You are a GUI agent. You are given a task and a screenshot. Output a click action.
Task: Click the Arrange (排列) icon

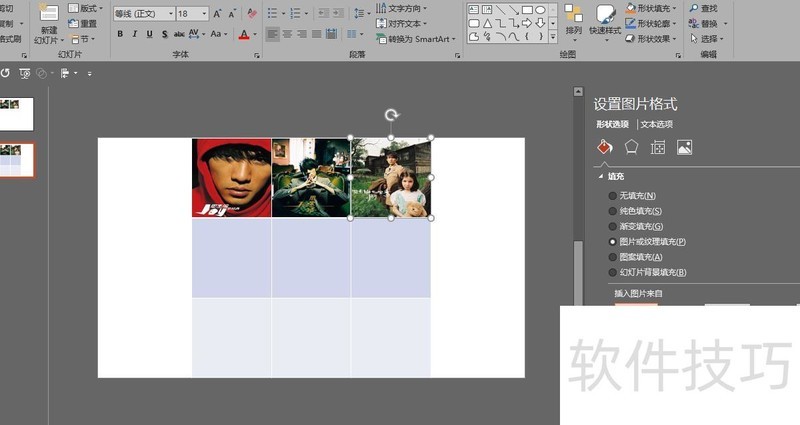pyautogui.click(x=573, y=20)
